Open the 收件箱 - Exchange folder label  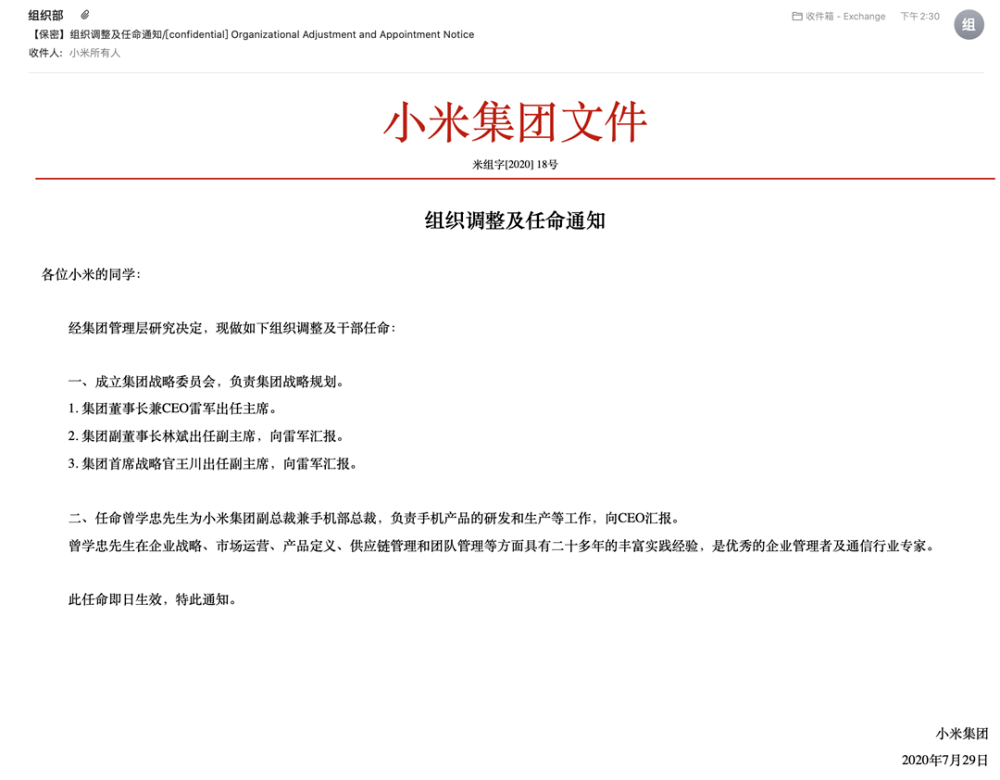pyautogui.click(x=845, y=16)
